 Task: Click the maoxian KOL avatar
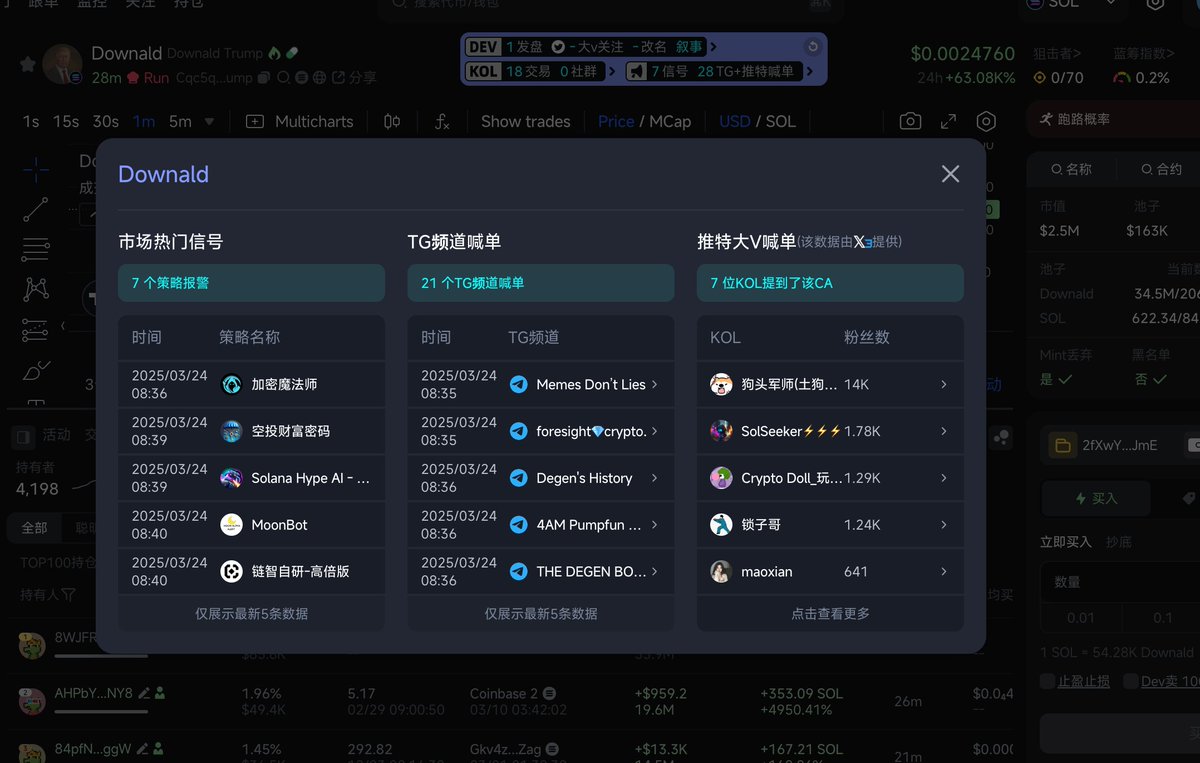(721, 572)
